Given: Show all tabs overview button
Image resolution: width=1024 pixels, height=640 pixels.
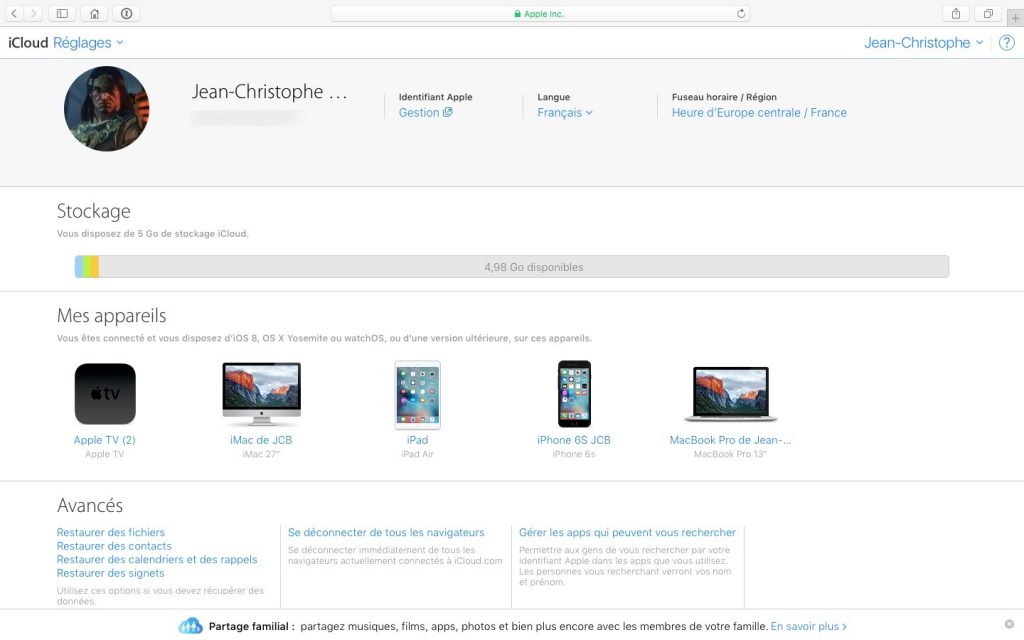Looking at the screenshot, I should click(988, 13).
